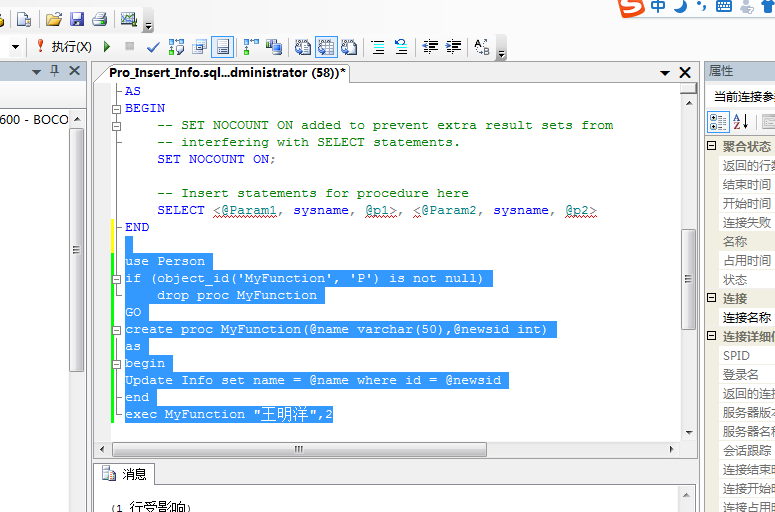Viewport: 775px width, 512px height.
Task: Toggle include actual execution plan
Action: coord(251,47)
